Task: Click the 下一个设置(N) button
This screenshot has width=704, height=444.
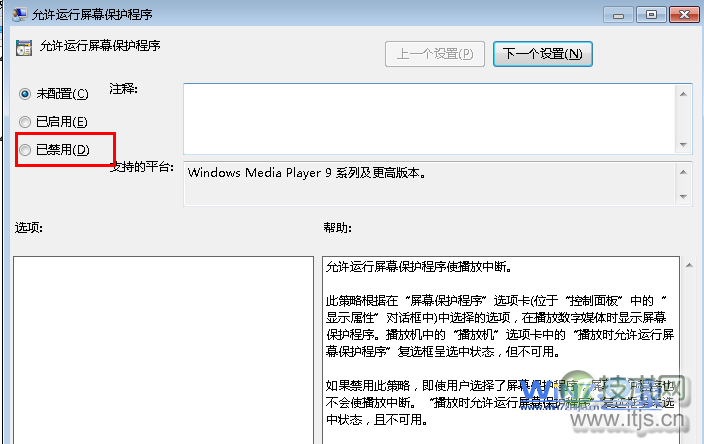Action: click(543, 54)
